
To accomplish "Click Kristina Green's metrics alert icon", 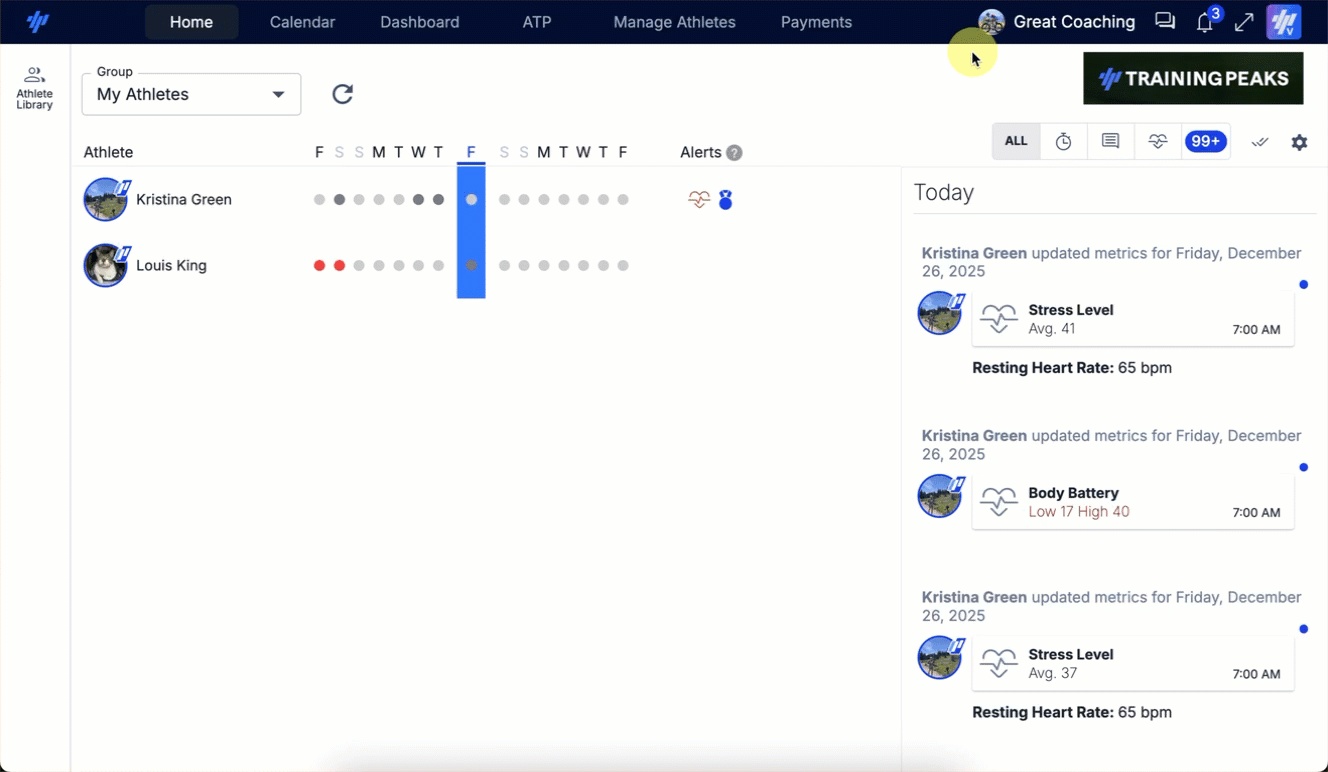I will coord(699,200).
